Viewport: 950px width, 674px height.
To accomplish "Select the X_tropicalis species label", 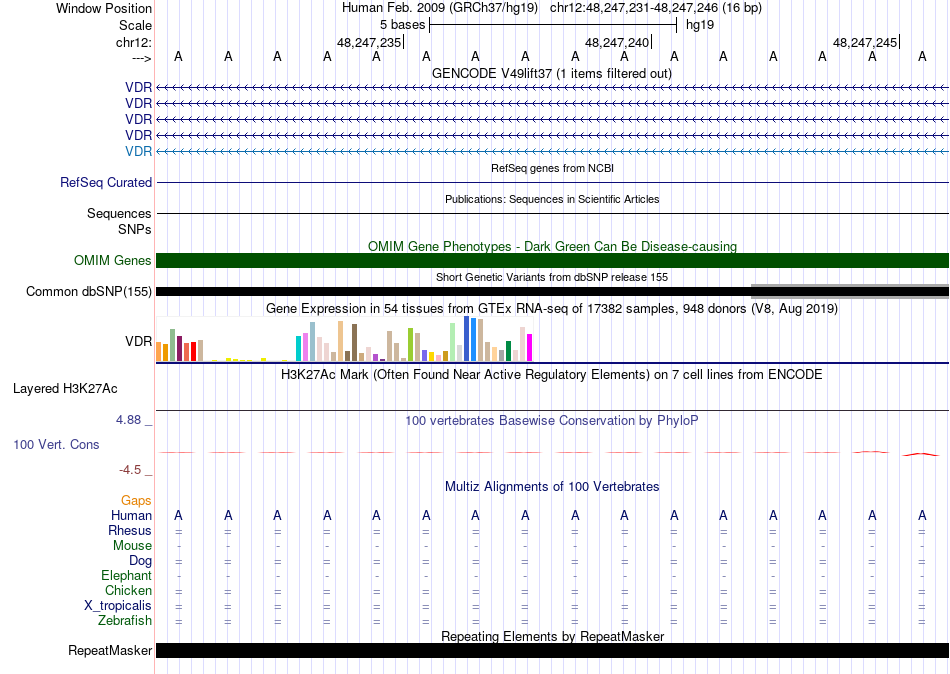I will pyautogui.click(x=118, y=606).
